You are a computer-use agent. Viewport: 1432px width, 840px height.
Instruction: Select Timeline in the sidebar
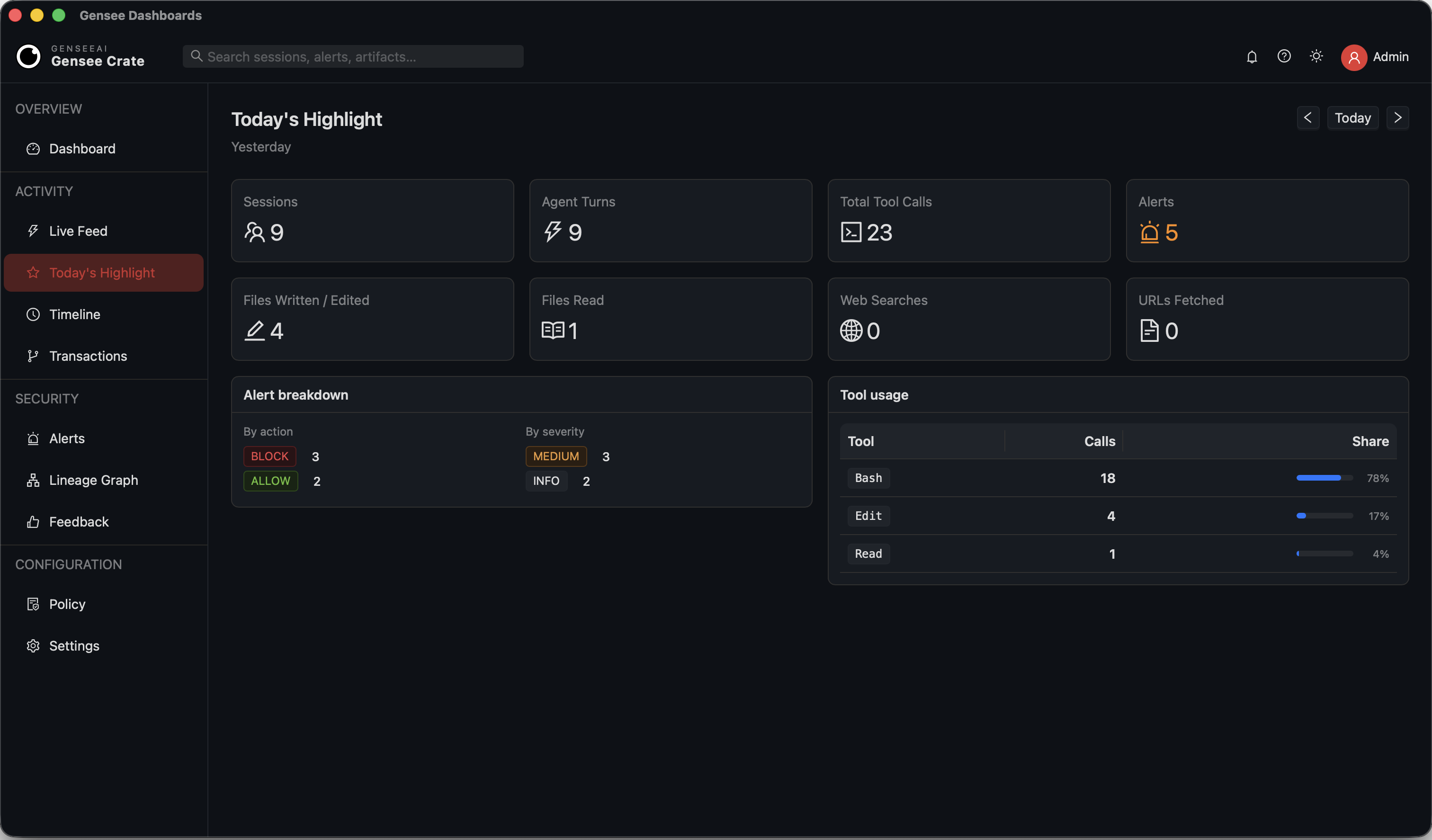(103, 314)
